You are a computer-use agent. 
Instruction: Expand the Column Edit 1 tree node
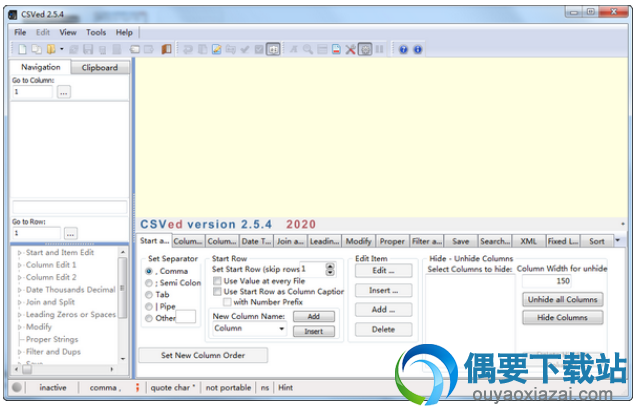tap(19, 265)
